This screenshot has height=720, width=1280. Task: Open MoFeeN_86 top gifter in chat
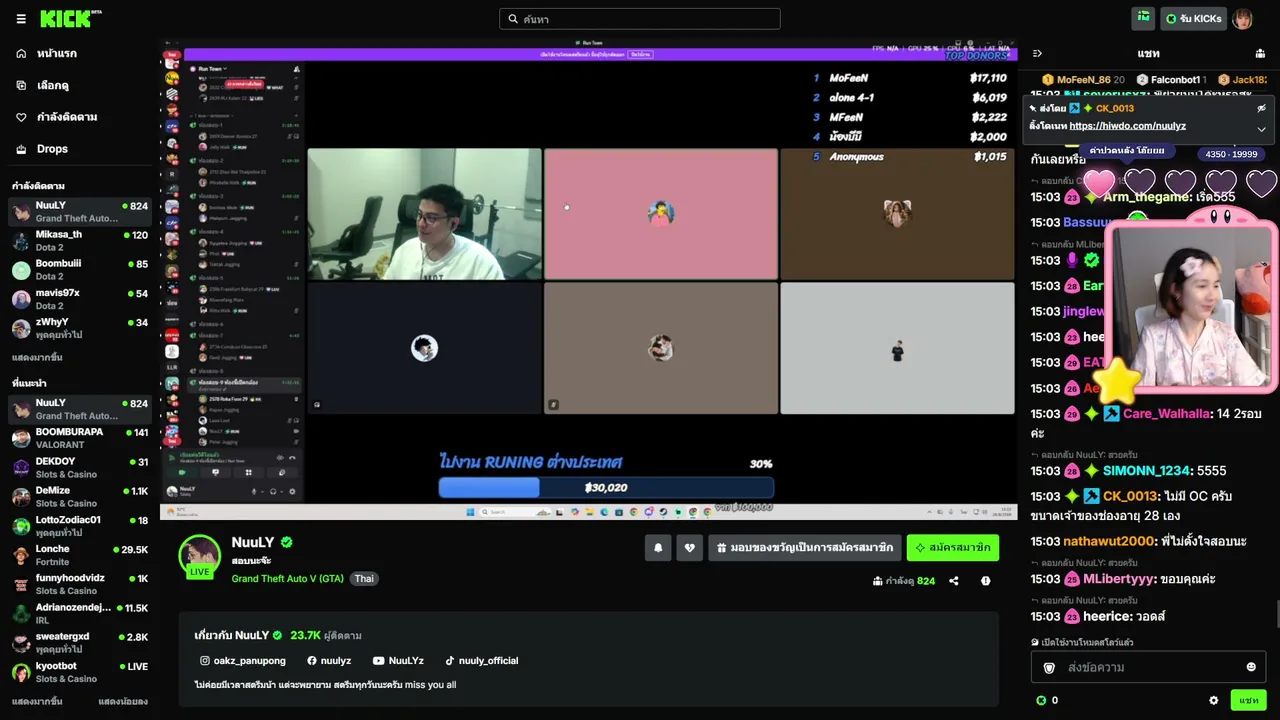coord(1083,80)
